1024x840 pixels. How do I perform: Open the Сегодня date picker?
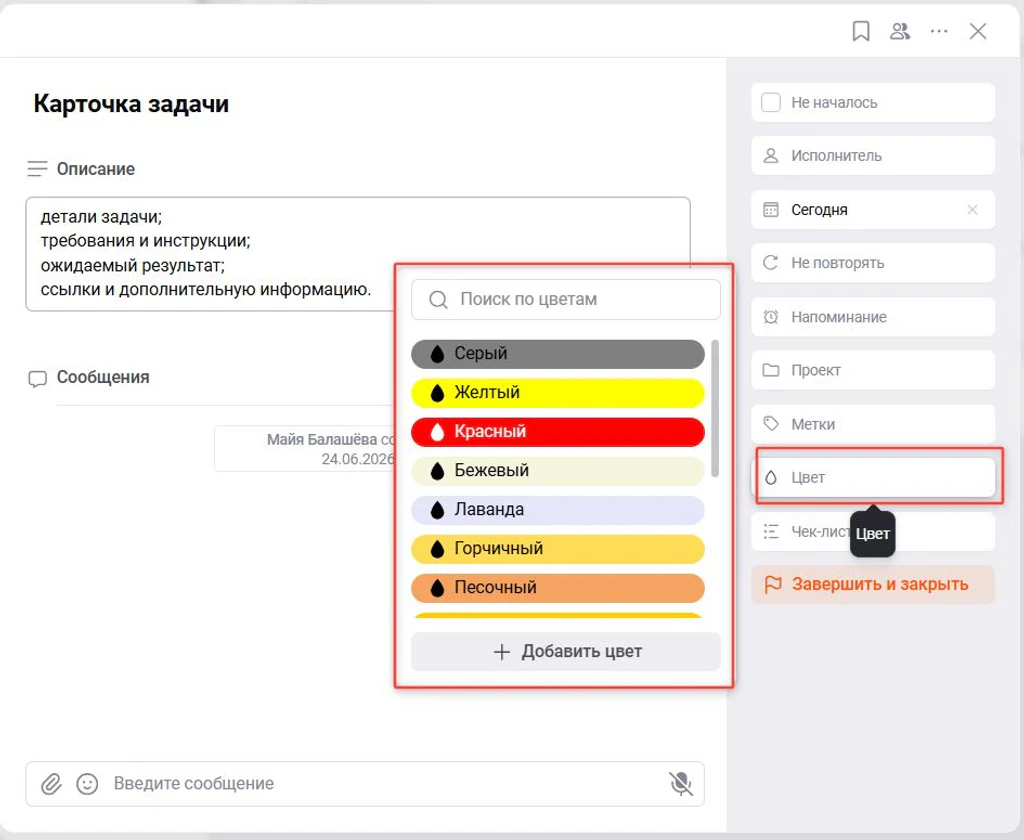tap(872, 210)
